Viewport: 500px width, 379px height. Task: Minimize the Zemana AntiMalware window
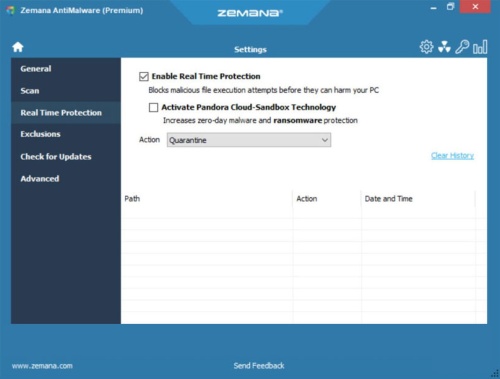pyautogui.click(x=433, y=8)
